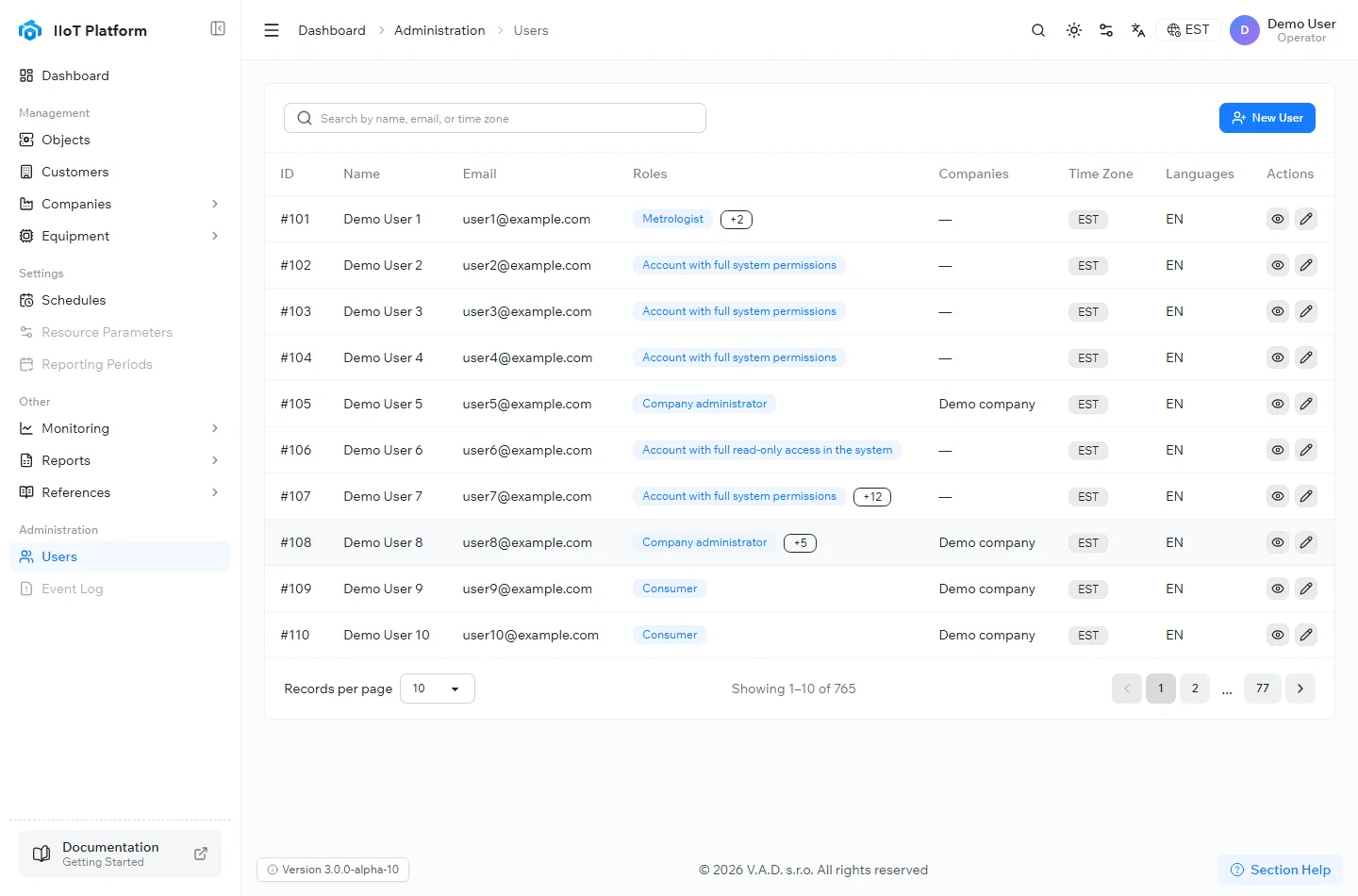Open the EST time zone selector

pos(1188,30)
